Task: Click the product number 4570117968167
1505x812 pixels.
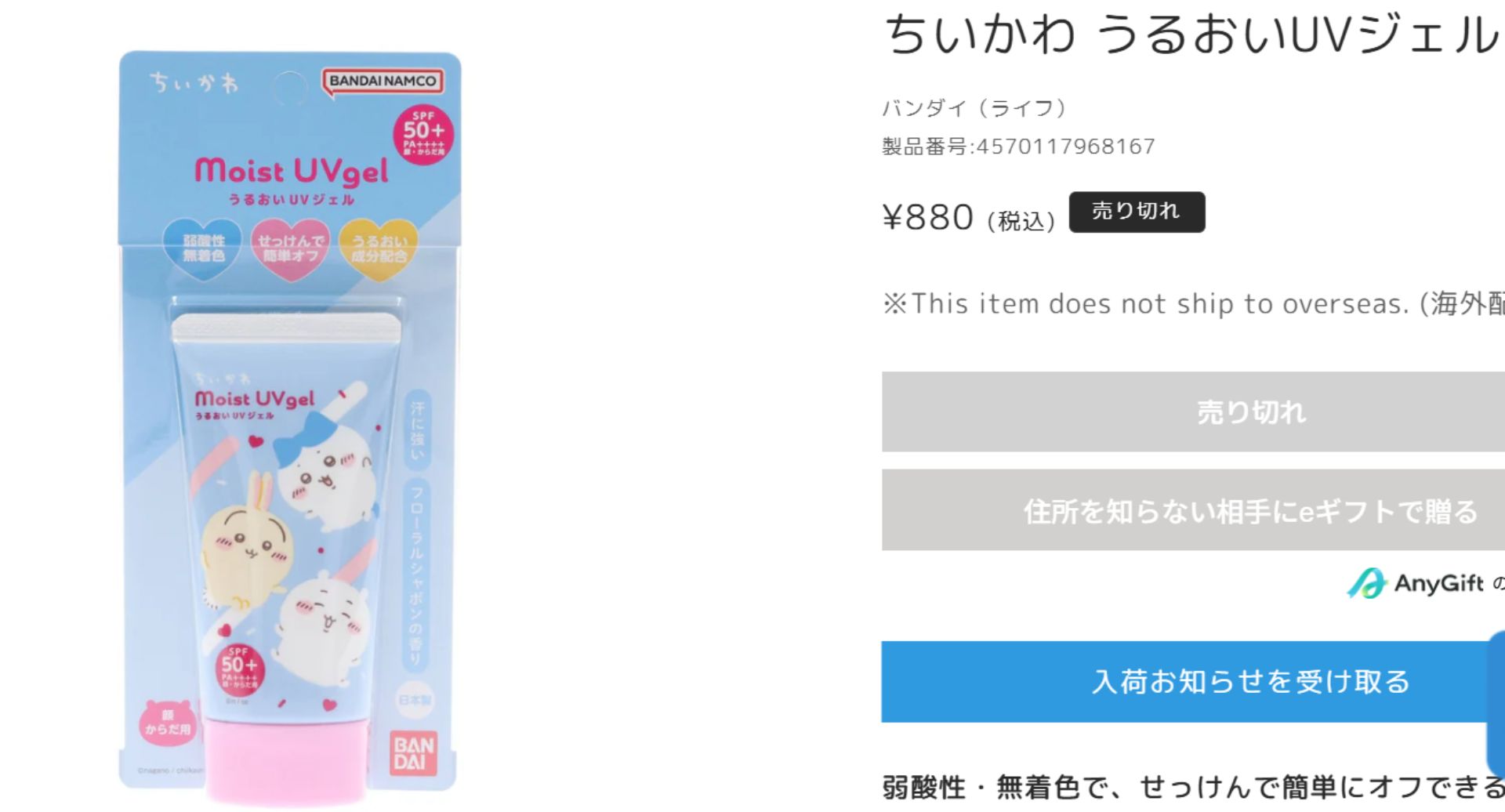Action: (x=1066, y=147)
